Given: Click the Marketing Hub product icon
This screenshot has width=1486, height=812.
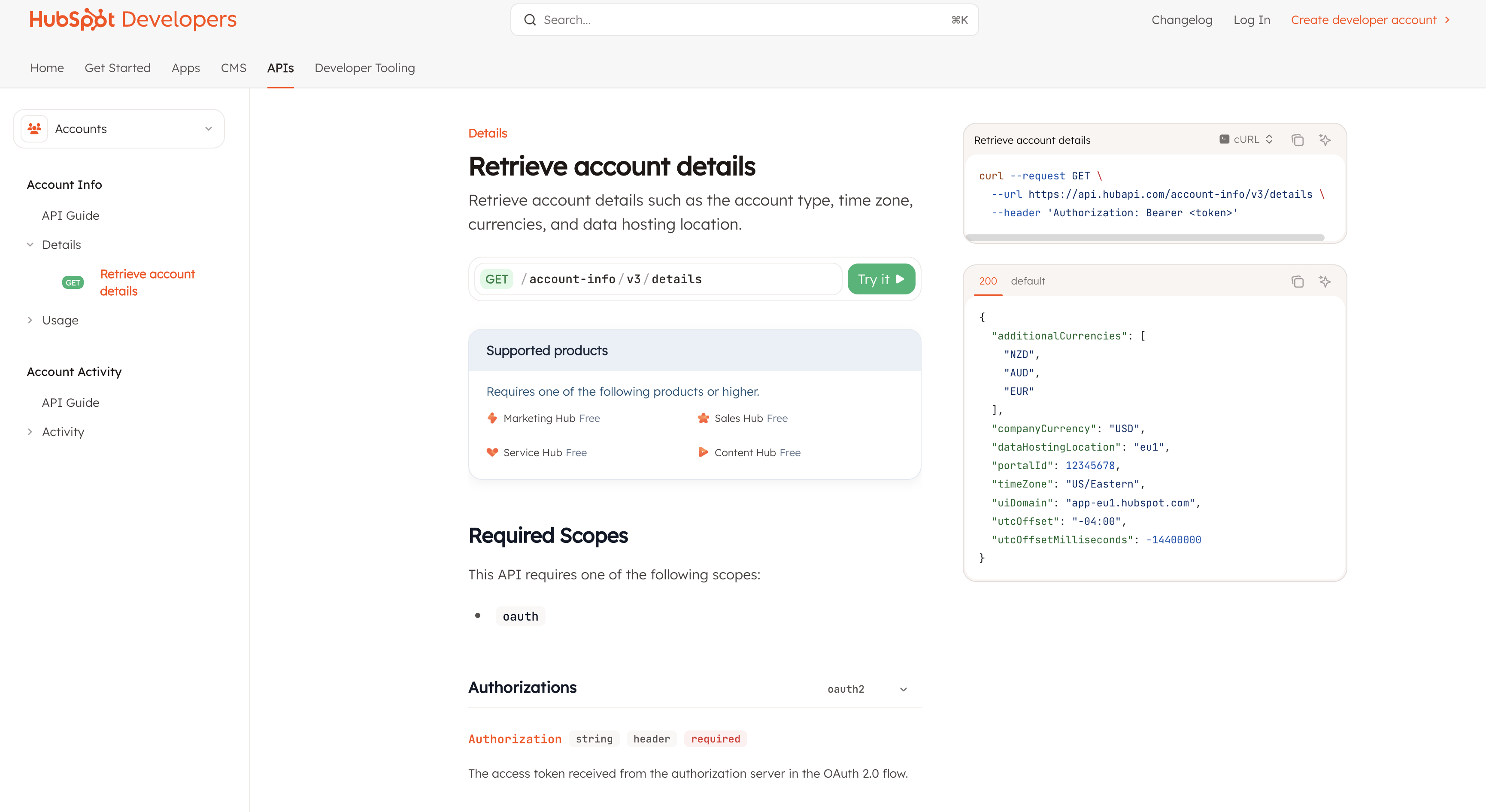Looking at the screenshot, I should point(492,418).
